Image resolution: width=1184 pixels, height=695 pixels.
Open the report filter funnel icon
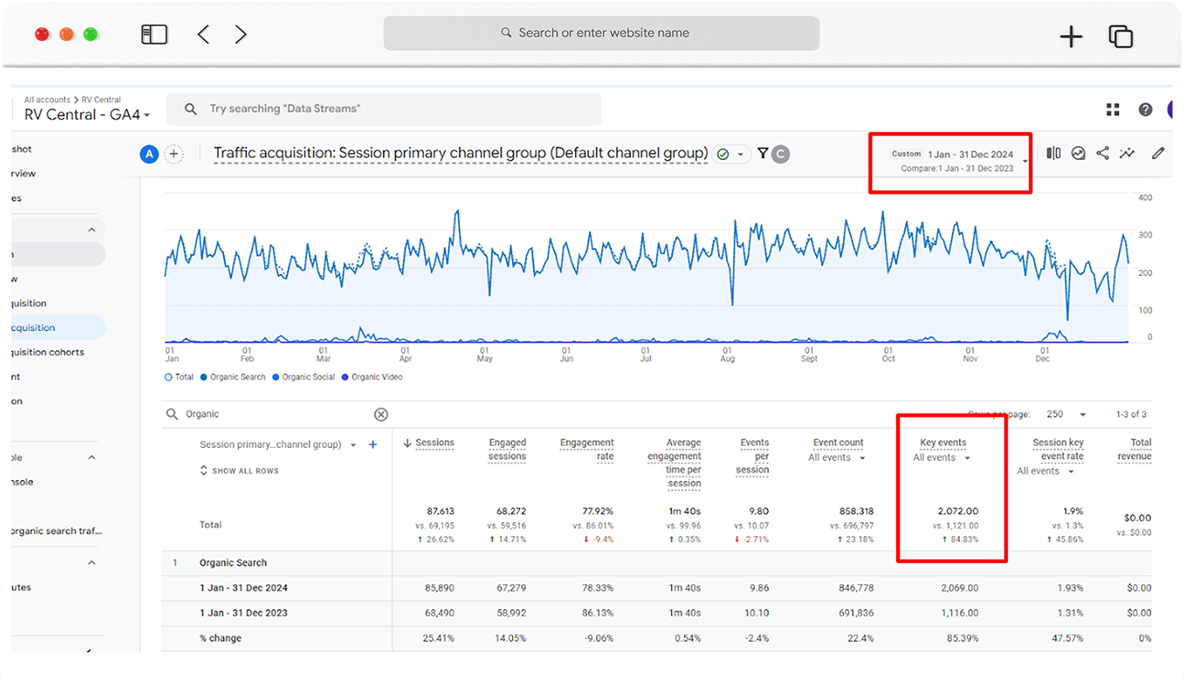763,153
